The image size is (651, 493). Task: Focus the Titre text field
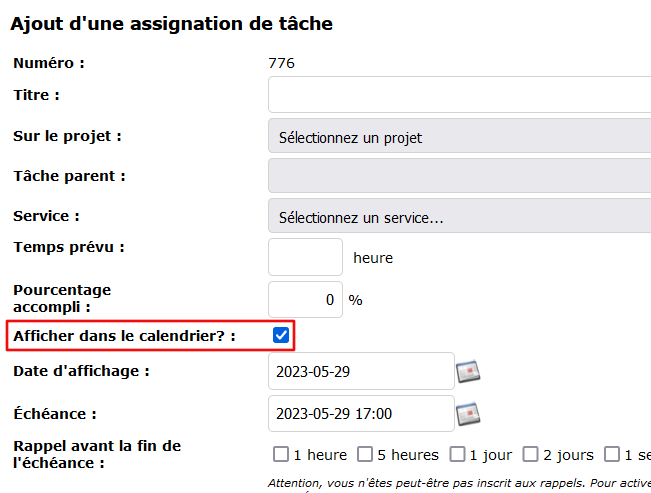pyautogui.click(x=460, y=95)
